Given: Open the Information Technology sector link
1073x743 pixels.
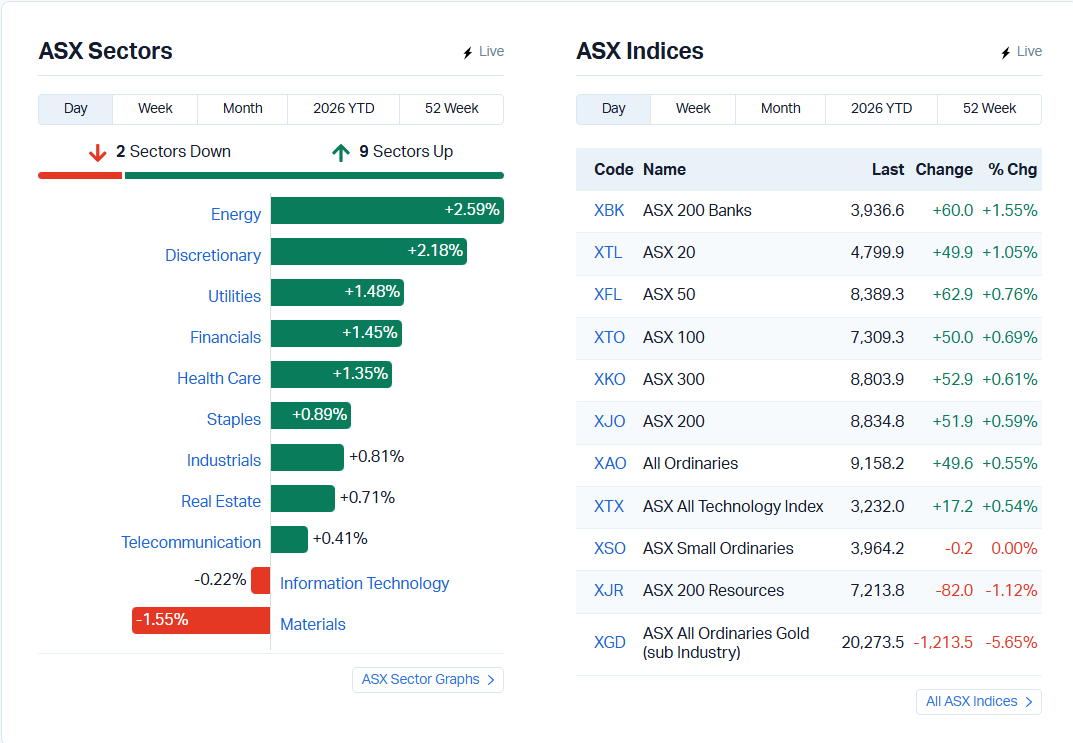Looking at the screenshot, I should coord(364,583).
